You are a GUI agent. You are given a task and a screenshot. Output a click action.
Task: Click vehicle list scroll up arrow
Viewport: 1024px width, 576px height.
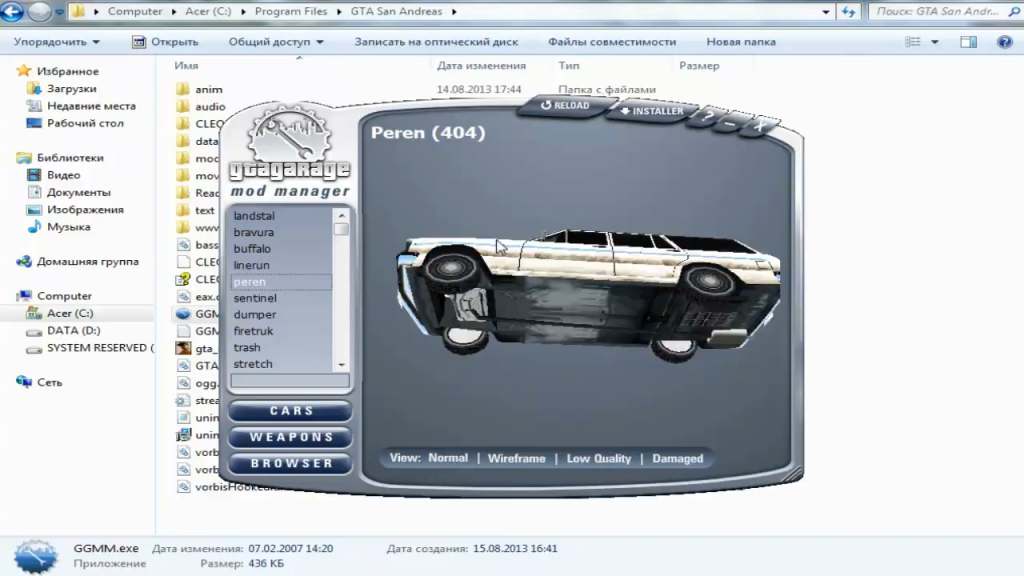pos(341,215)
